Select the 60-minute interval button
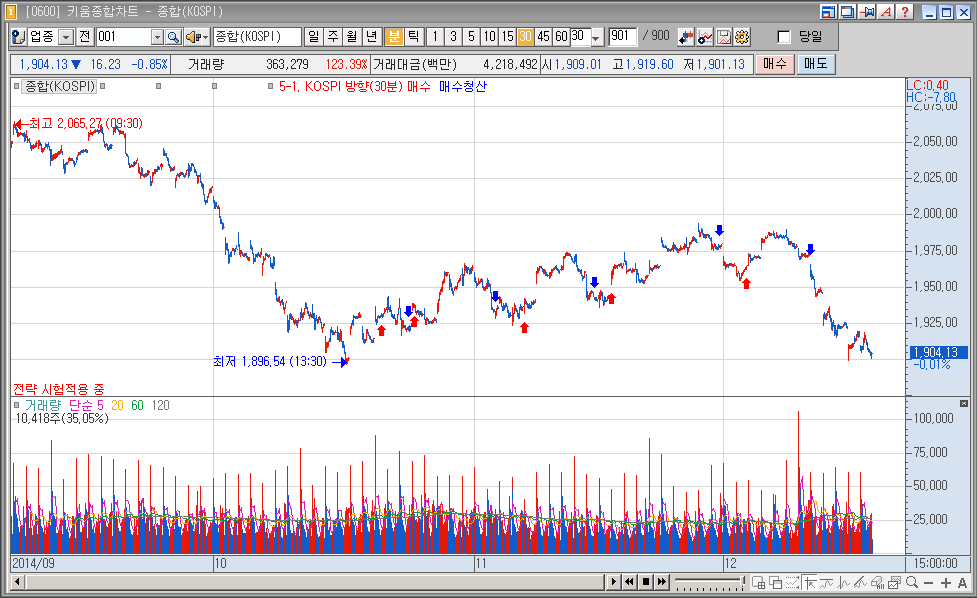977x598 pixels. 561,37
